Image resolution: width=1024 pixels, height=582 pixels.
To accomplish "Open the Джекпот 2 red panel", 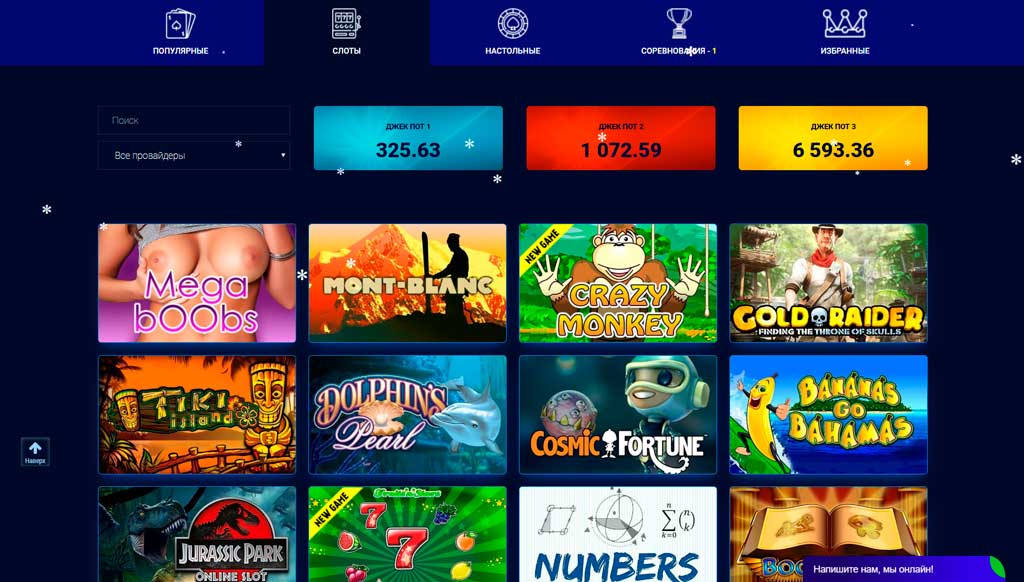I will point(621,138).
